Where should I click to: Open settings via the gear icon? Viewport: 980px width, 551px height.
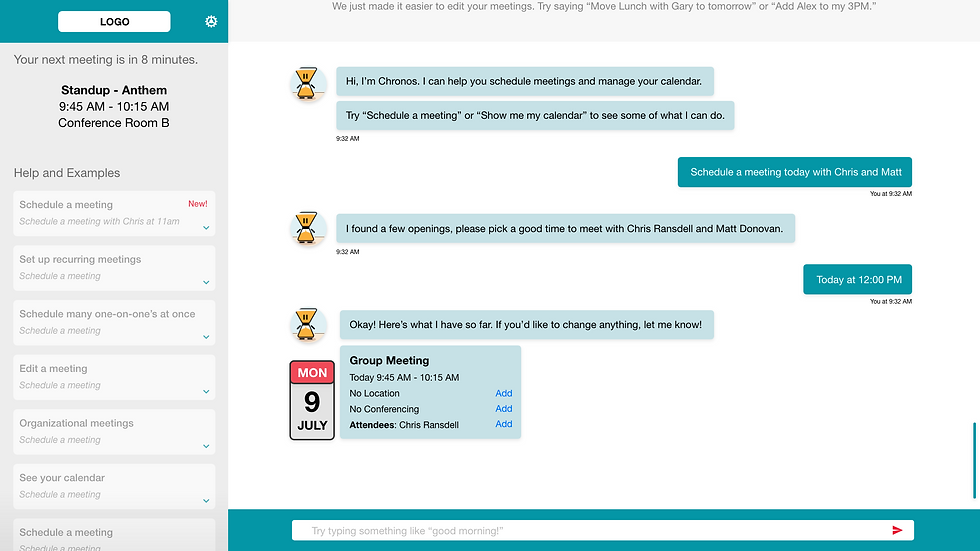pyautogui.click(x=211, y=21)
